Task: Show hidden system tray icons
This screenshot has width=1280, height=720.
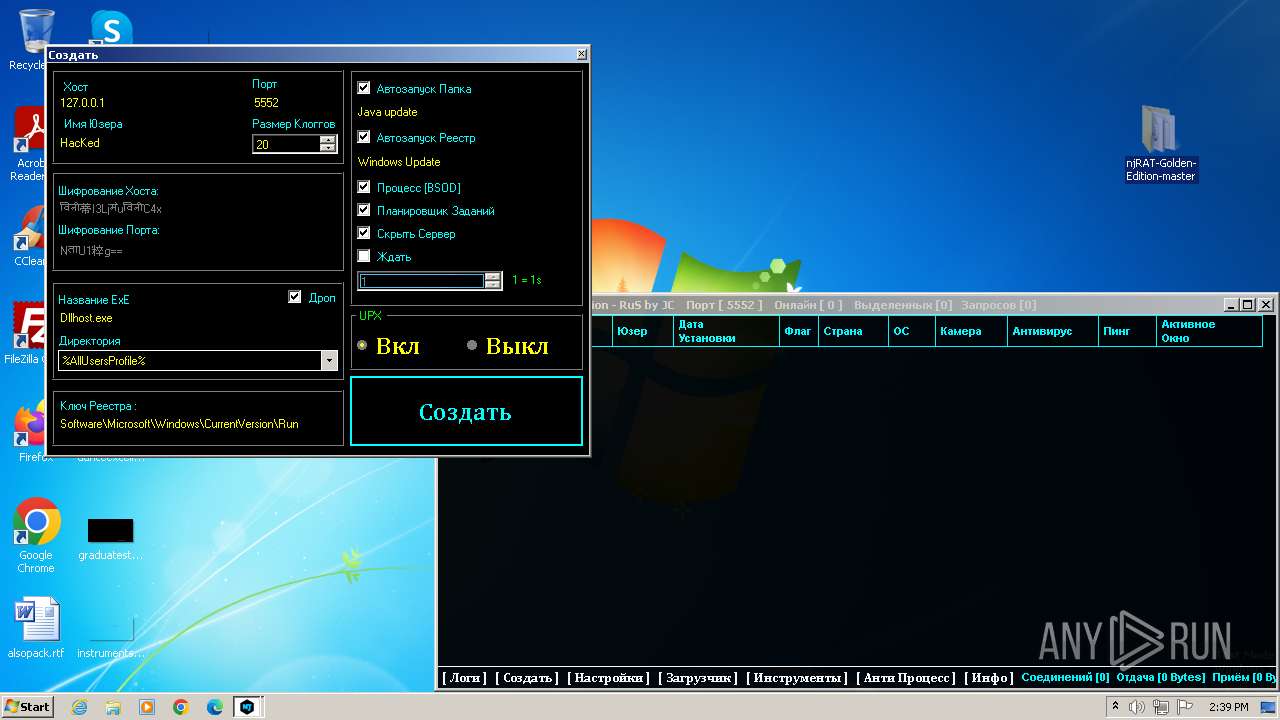Action: tap(1115, 707)
